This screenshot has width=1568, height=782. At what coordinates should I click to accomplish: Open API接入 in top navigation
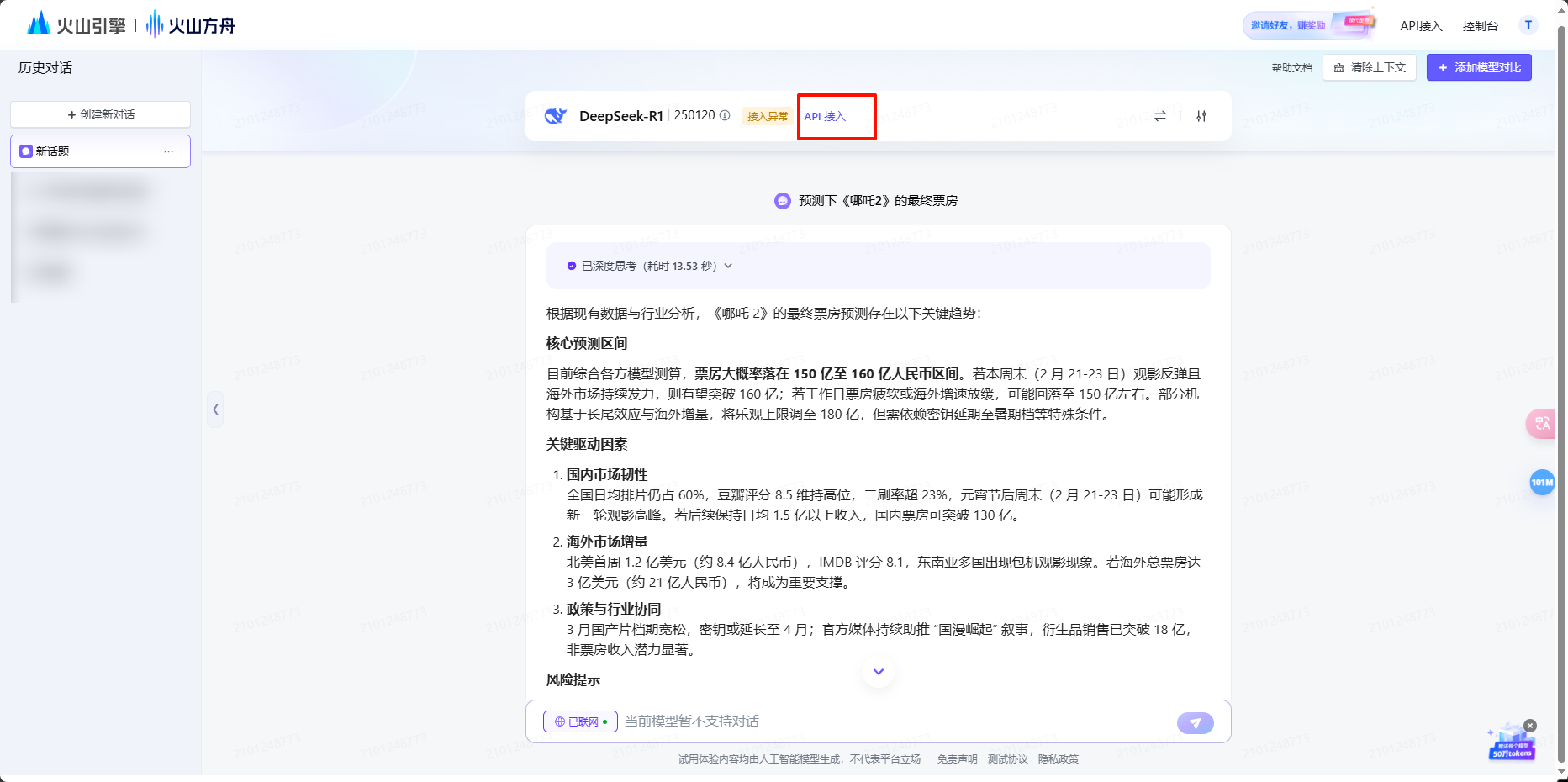(x=1421, y=26)
